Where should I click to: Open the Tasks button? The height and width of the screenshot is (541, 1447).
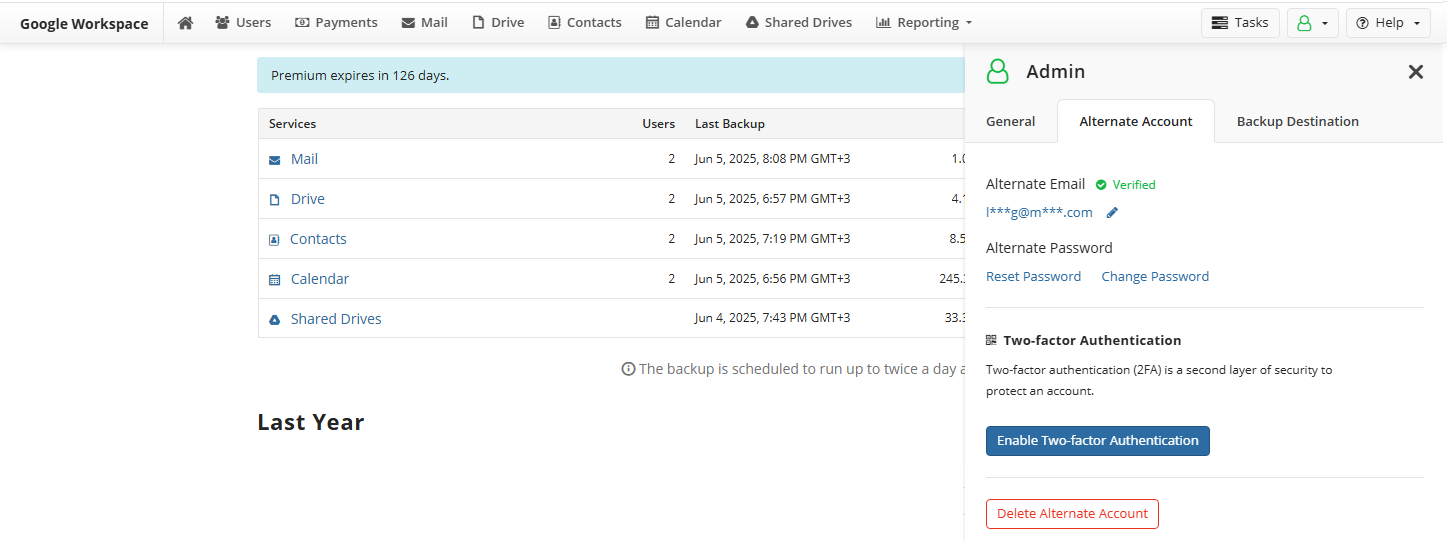pyautogui.click(x=1240, y=22)
